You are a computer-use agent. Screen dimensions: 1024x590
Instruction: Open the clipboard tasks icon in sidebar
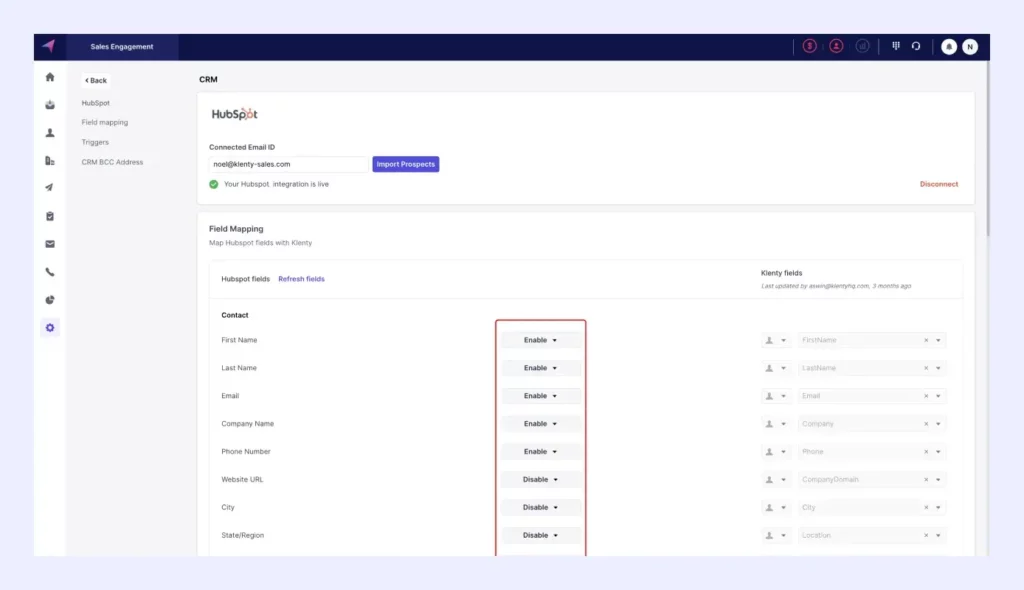50,216
